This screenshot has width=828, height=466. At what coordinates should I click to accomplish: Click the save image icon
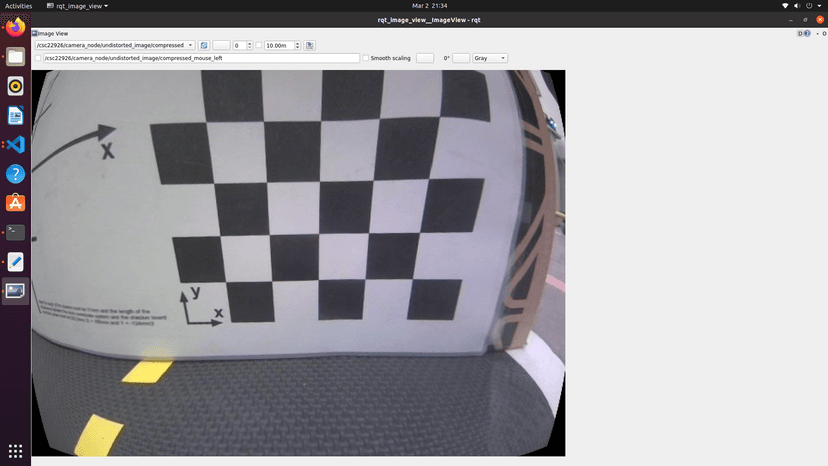[x=310, y=45]
